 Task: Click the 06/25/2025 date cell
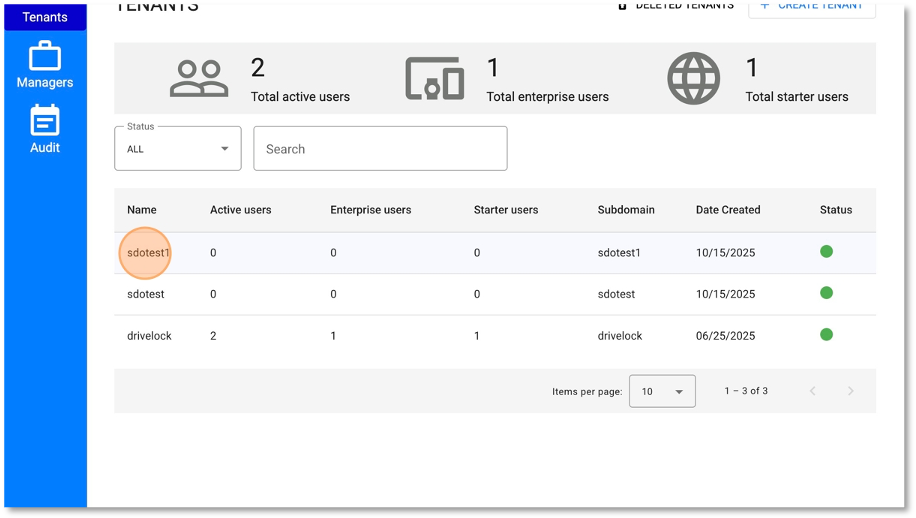click(726, 336)
